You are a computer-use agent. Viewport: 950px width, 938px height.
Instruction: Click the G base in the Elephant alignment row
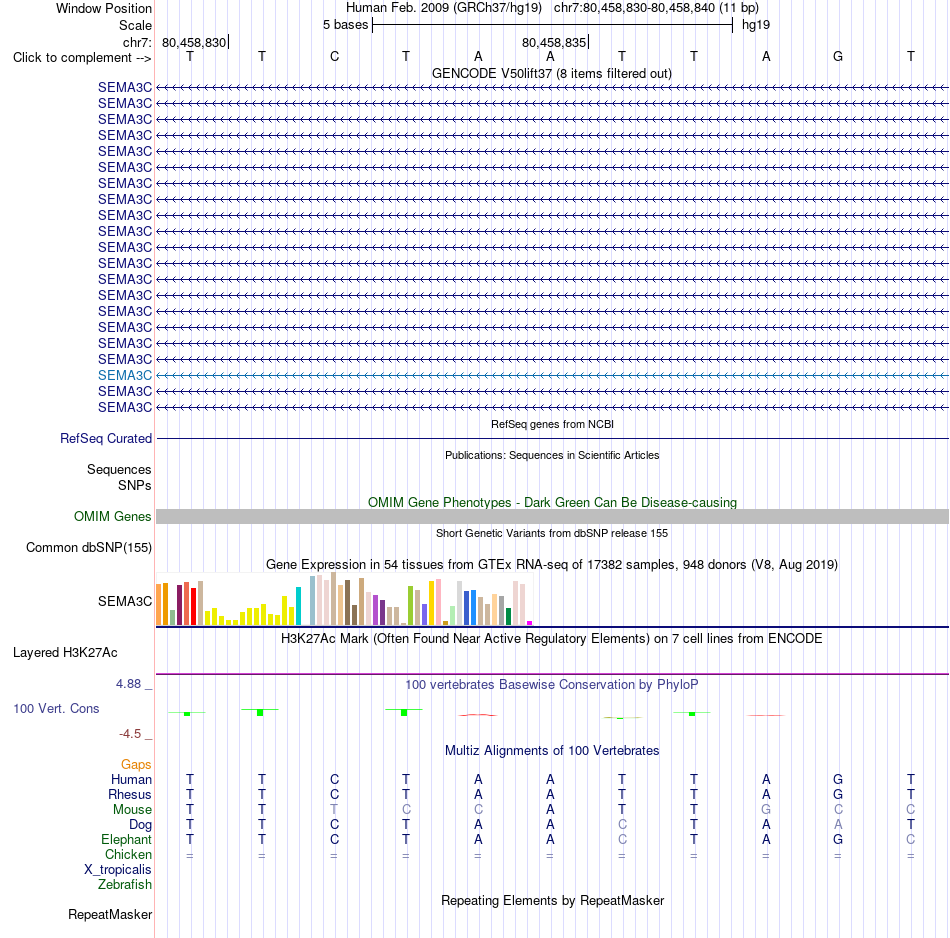tap(838, 839)
